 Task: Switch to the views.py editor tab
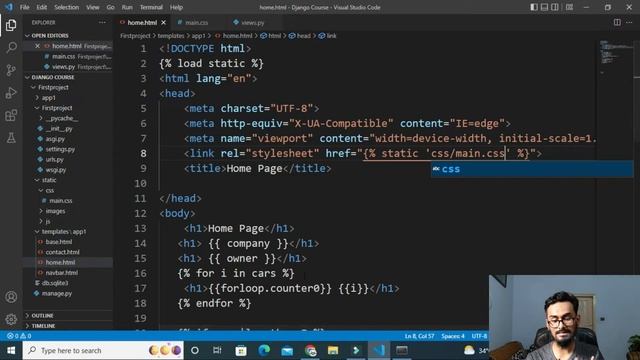click(x=252, y=23)
